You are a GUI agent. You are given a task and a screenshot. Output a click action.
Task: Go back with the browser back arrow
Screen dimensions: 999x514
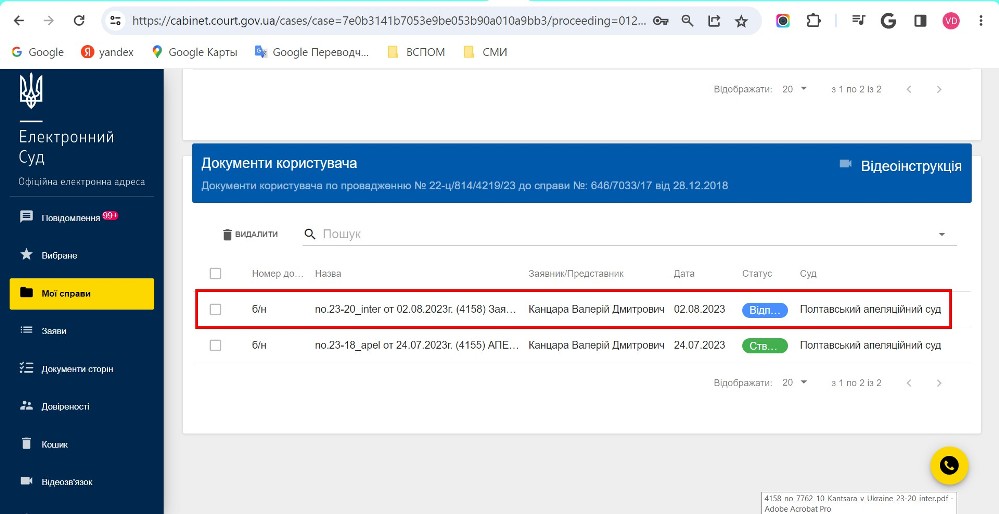(19, 21)
